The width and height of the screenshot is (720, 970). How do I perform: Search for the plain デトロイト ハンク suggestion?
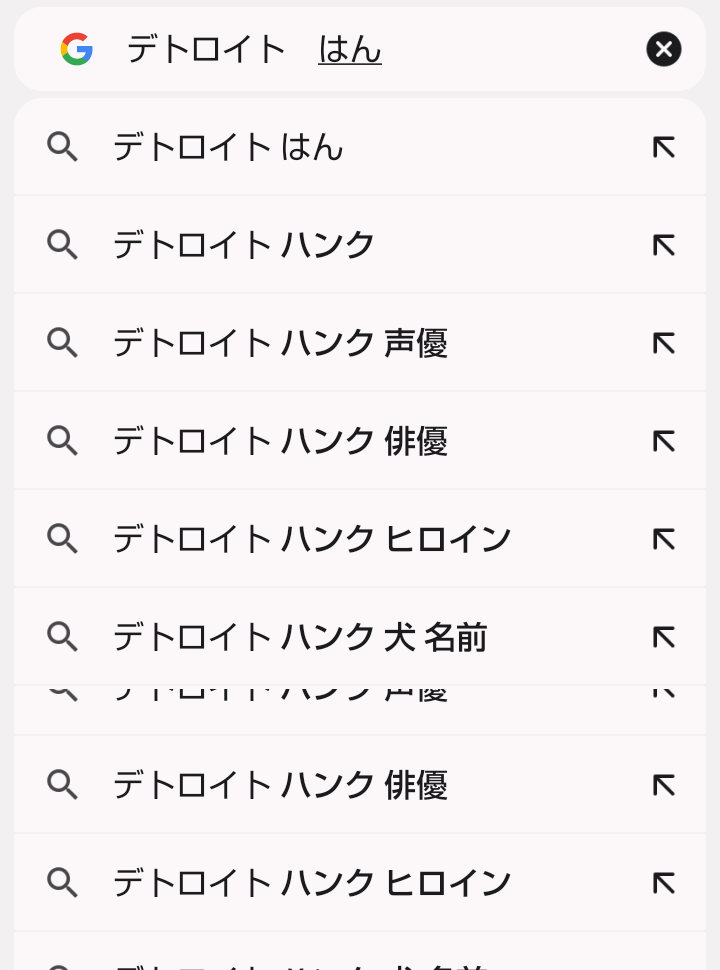tap(244, 245)
